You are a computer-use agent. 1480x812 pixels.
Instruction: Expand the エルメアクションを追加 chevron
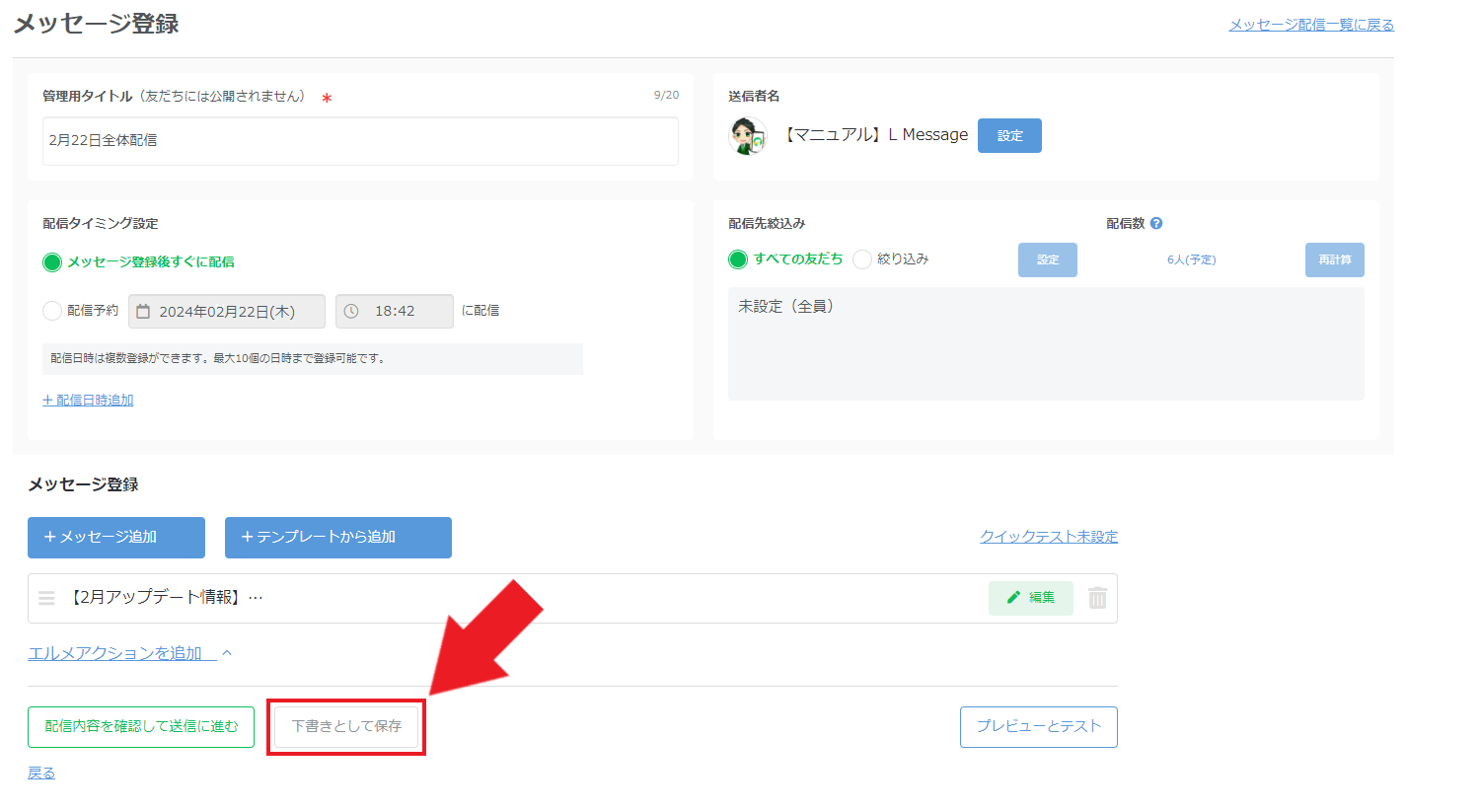tap(227, 653)
